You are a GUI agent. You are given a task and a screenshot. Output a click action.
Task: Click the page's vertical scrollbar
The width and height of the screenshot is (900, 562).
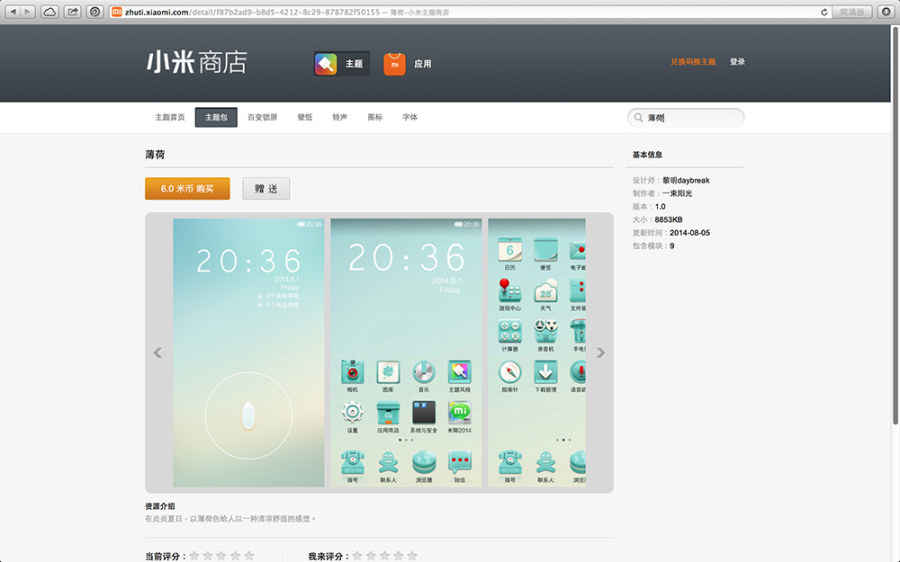[x=895, y=227]
